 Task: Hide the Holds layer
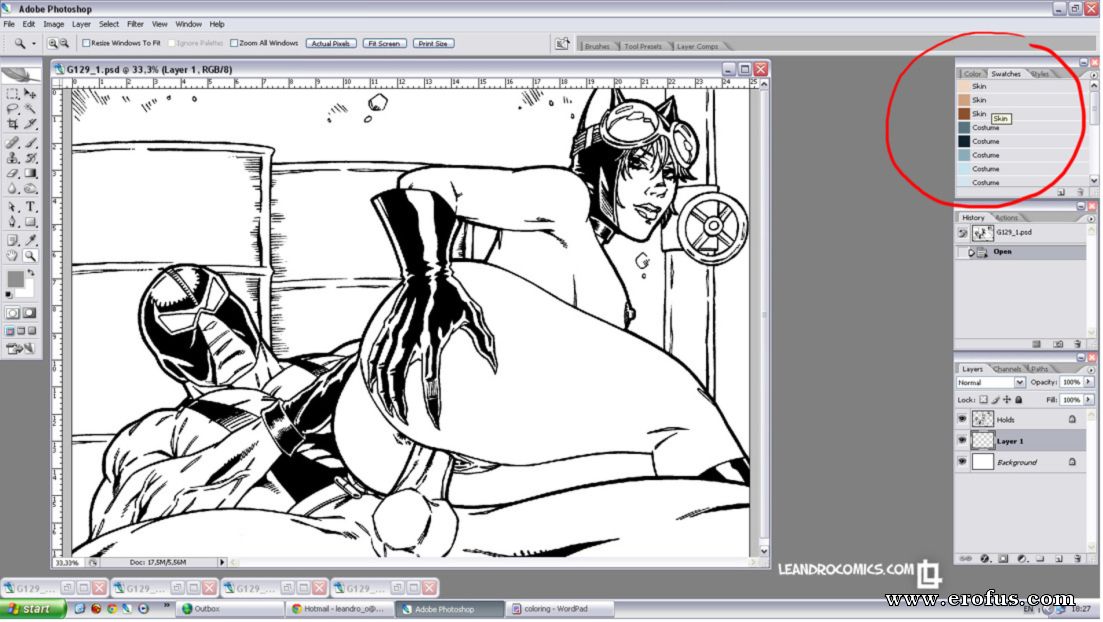click(962, 419)
